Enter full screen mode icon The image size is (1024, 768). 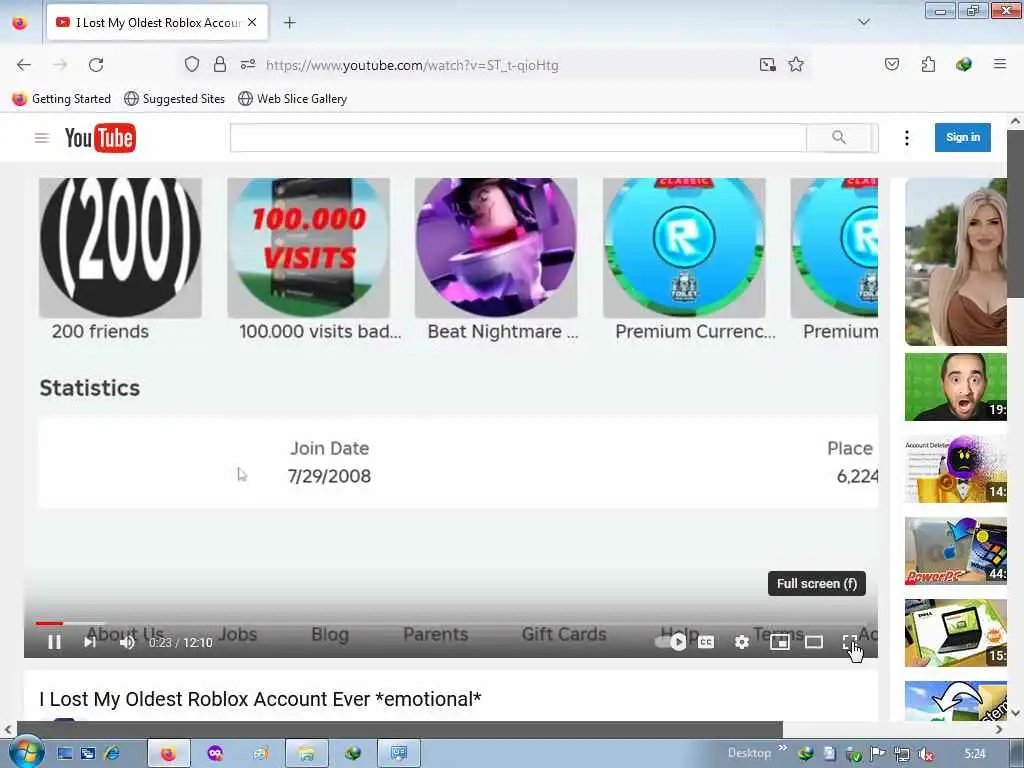point(849,643)
